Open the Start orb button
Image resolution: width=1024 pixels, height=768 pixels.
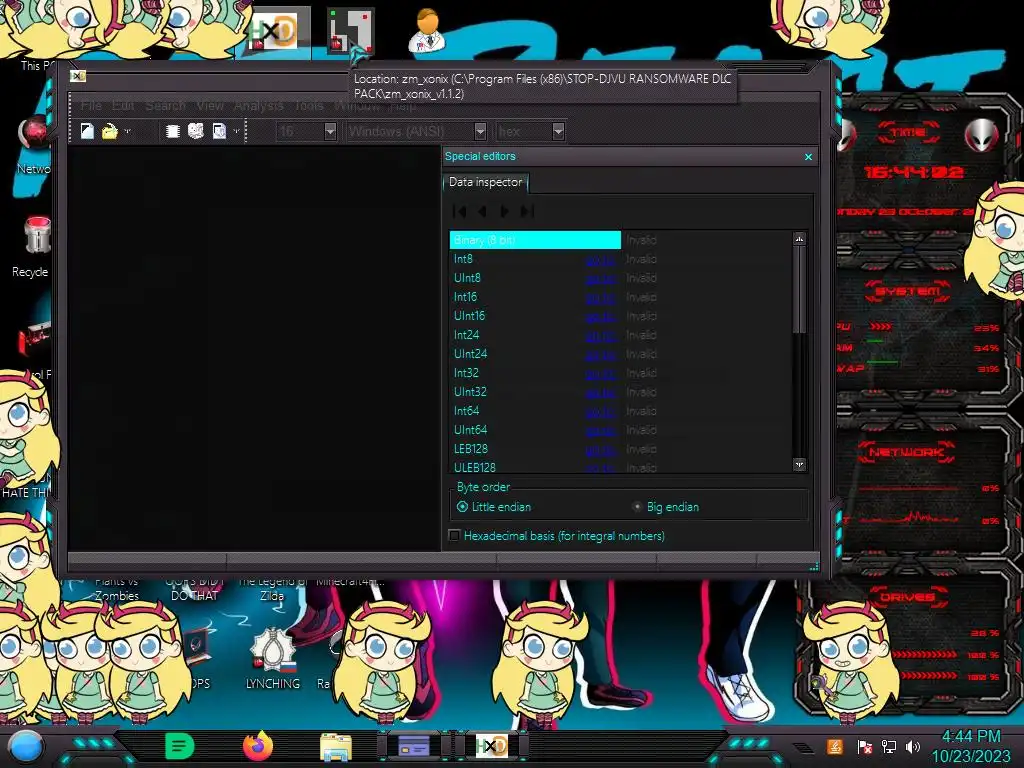[x=26, y=746]
